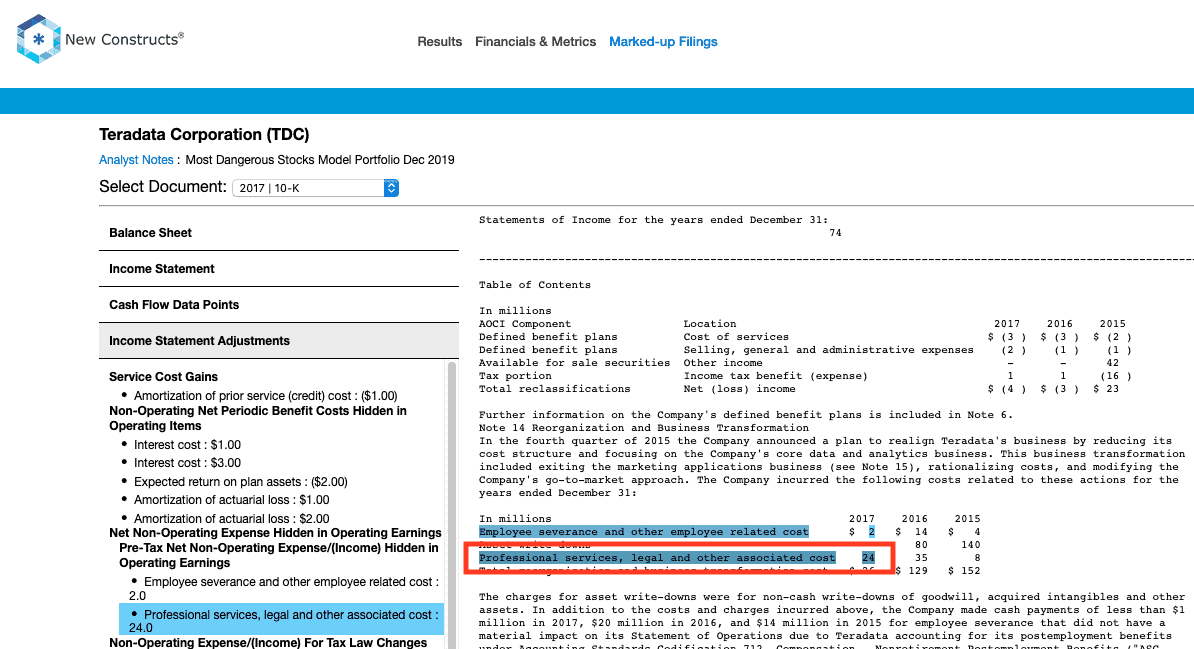
Task: Click 'Note 14 Reorganization and Business Transformation' line
Action: [643, 428]
